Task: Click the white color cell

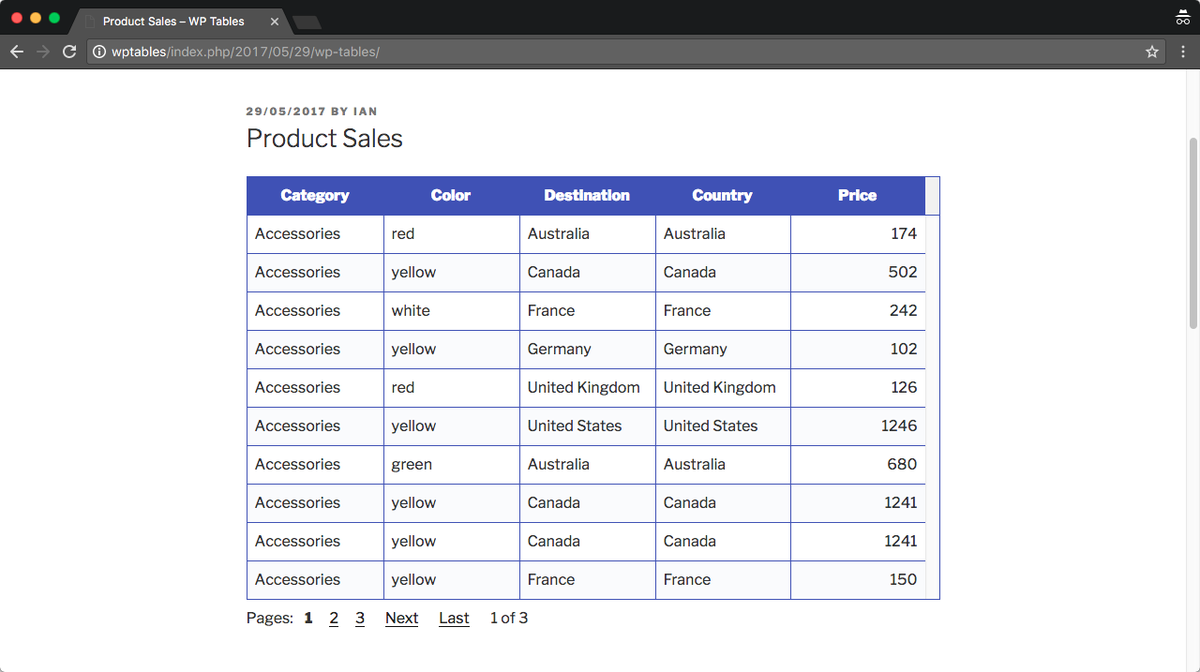Action: (451, 311)
